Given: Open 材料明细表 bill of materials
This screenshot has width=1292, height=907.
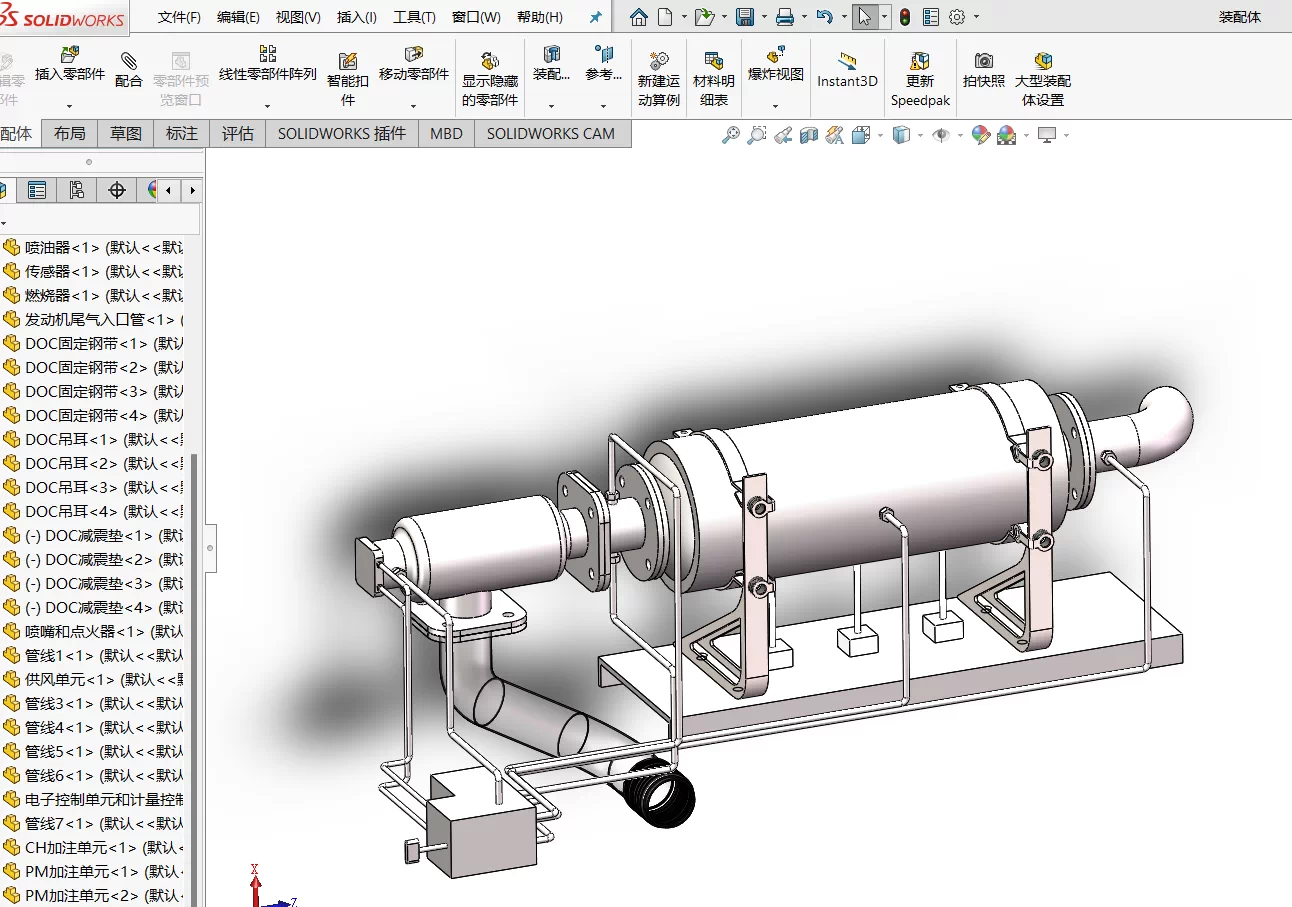Looking at the screenshot, I should tap(714, 79).
